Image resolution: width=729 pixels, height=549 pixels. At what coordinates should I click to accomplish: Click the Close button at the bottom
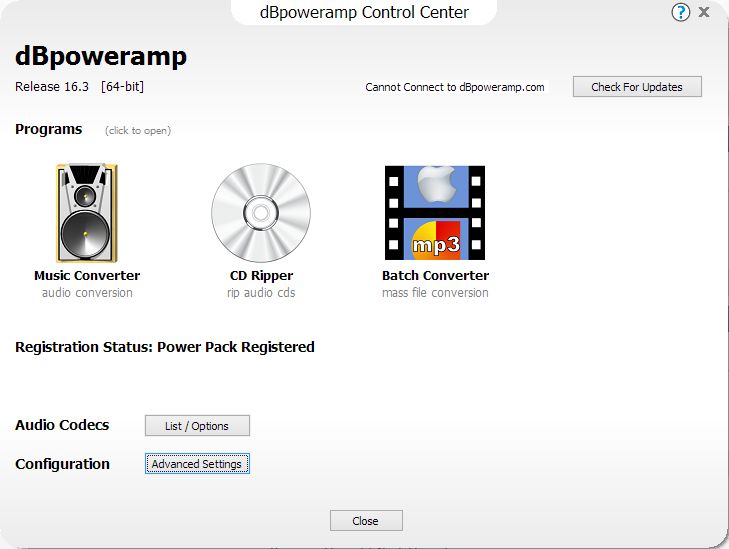pos(366,521)
